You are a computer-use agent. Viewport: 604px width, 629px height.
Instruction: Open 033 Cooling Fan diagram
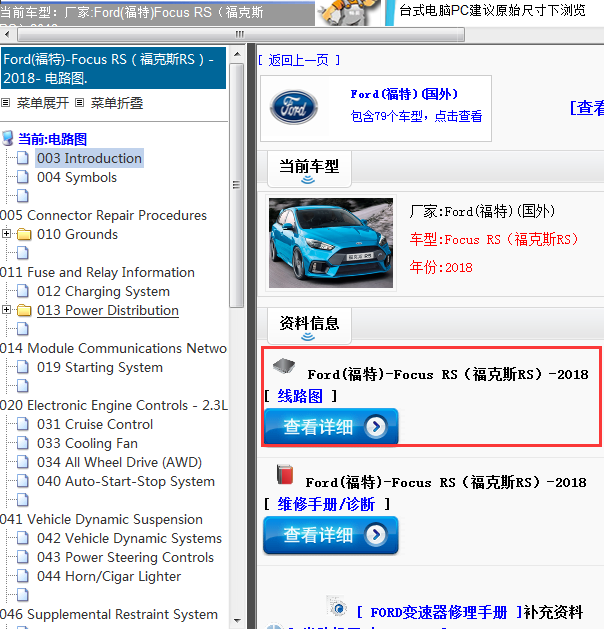click(x=87, y=443)
